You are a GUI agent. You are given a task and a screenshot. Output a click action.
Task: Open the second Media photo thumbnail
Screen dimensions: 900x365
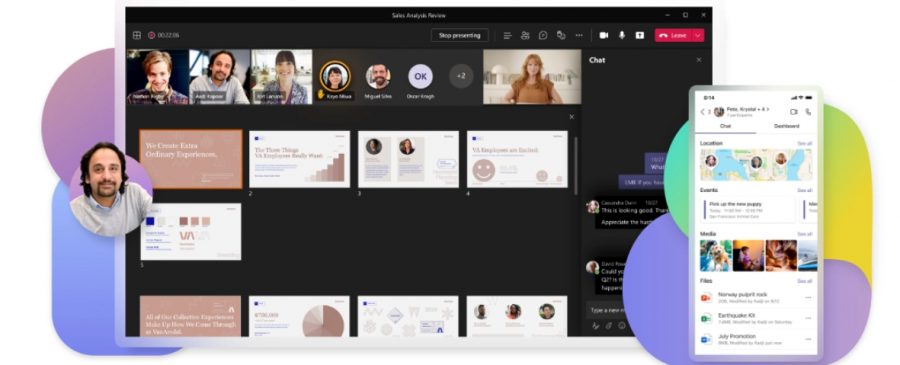pos(748,255)
